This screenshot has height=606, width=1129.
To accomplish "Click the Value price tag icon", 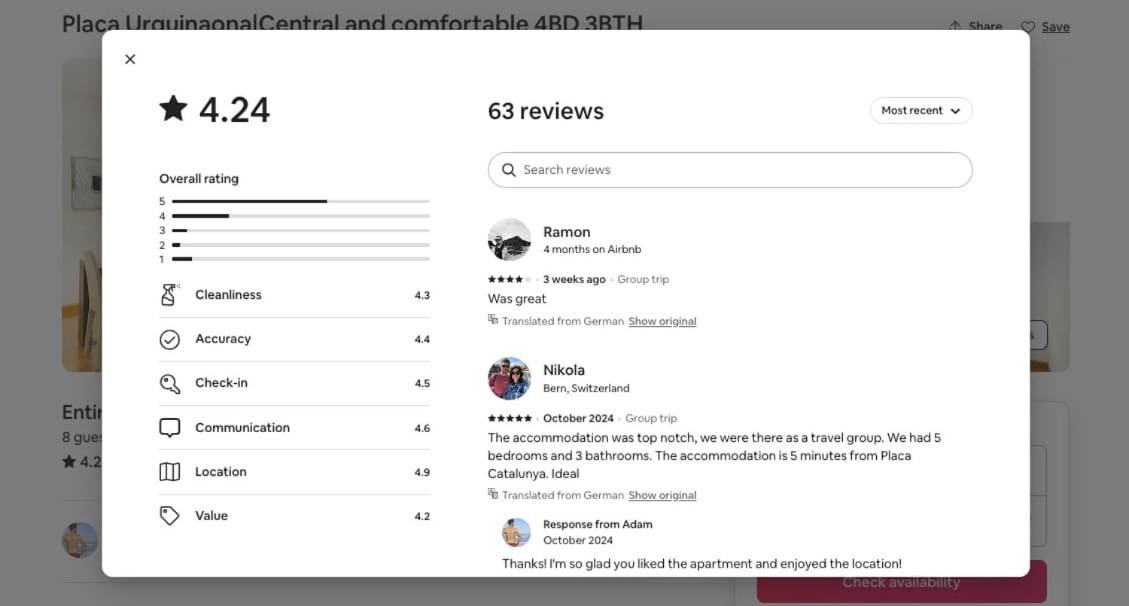I will 169,516.
